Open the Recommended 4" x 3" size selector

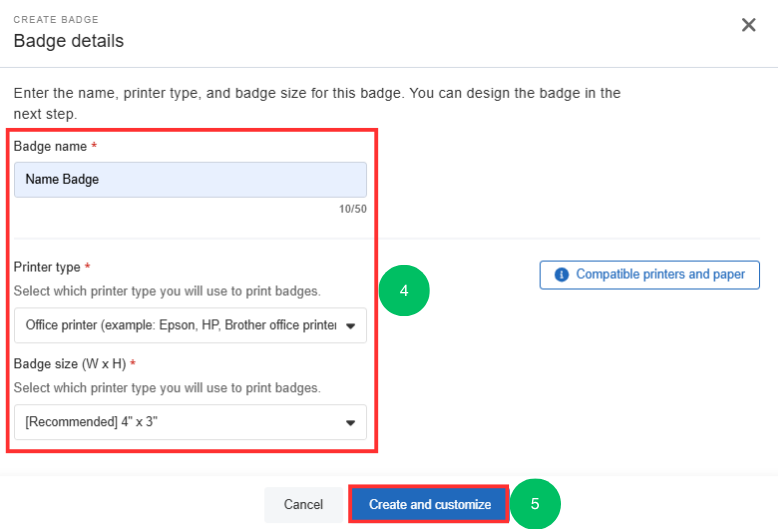191,422
